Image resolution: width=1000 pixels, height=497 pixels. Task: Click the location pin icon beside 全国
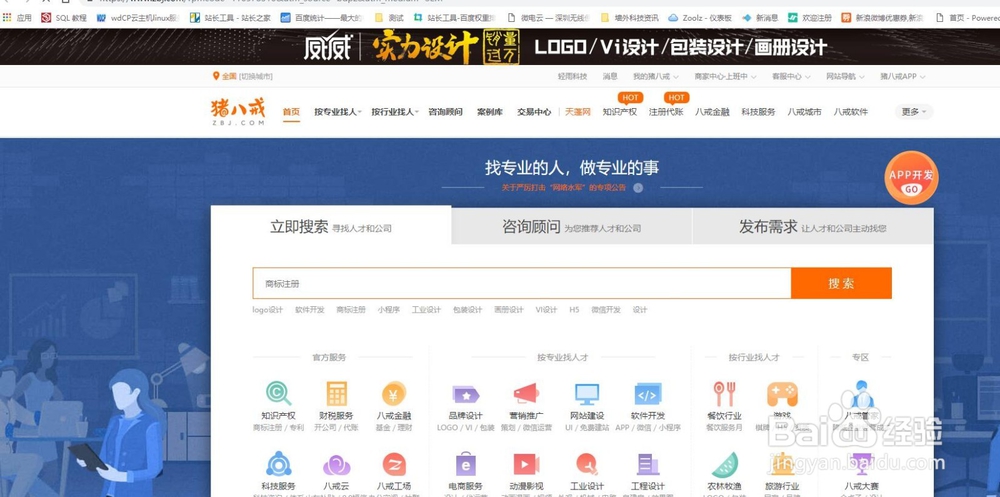click(216, 76)
